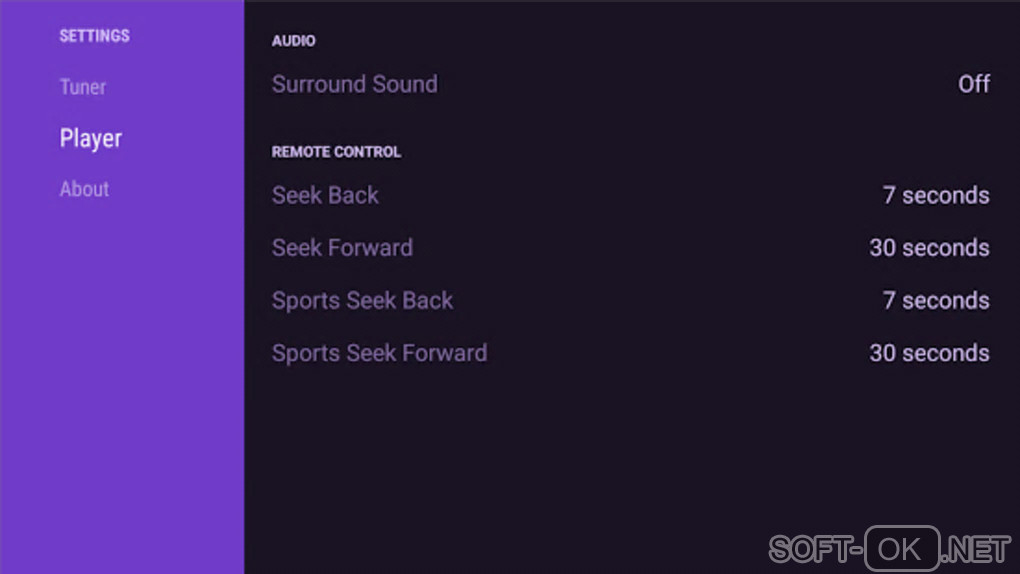
Task: Select the Player settings section
Action: (91, 138)
